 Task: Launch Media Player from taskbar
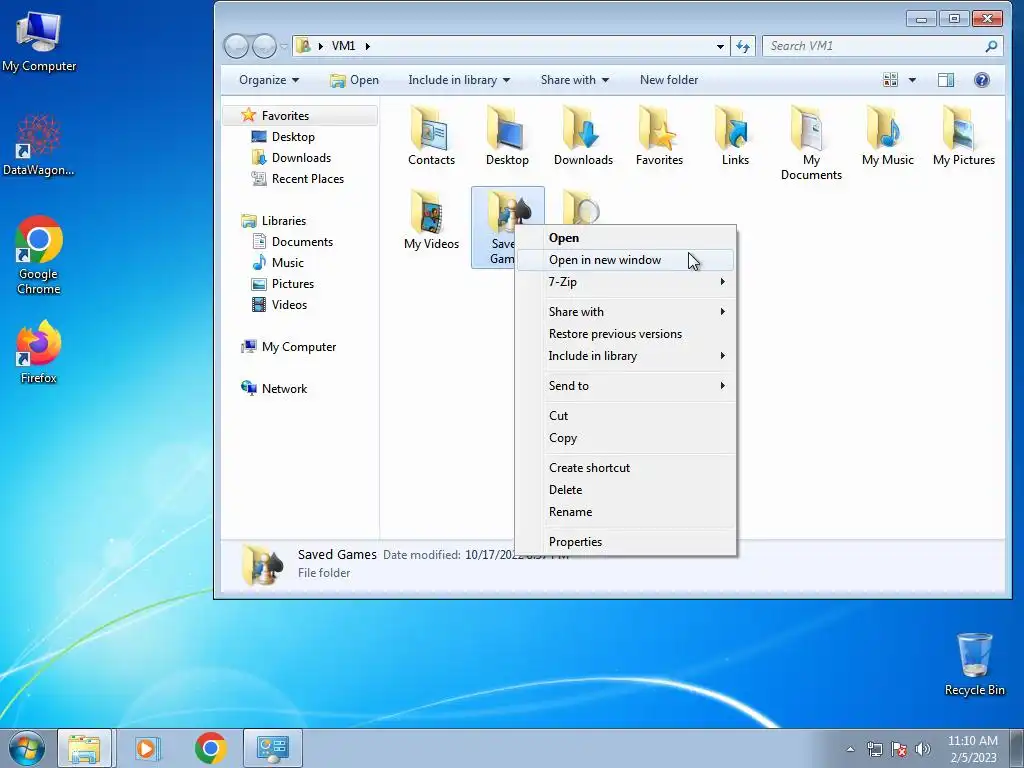[x=147, y=748]
